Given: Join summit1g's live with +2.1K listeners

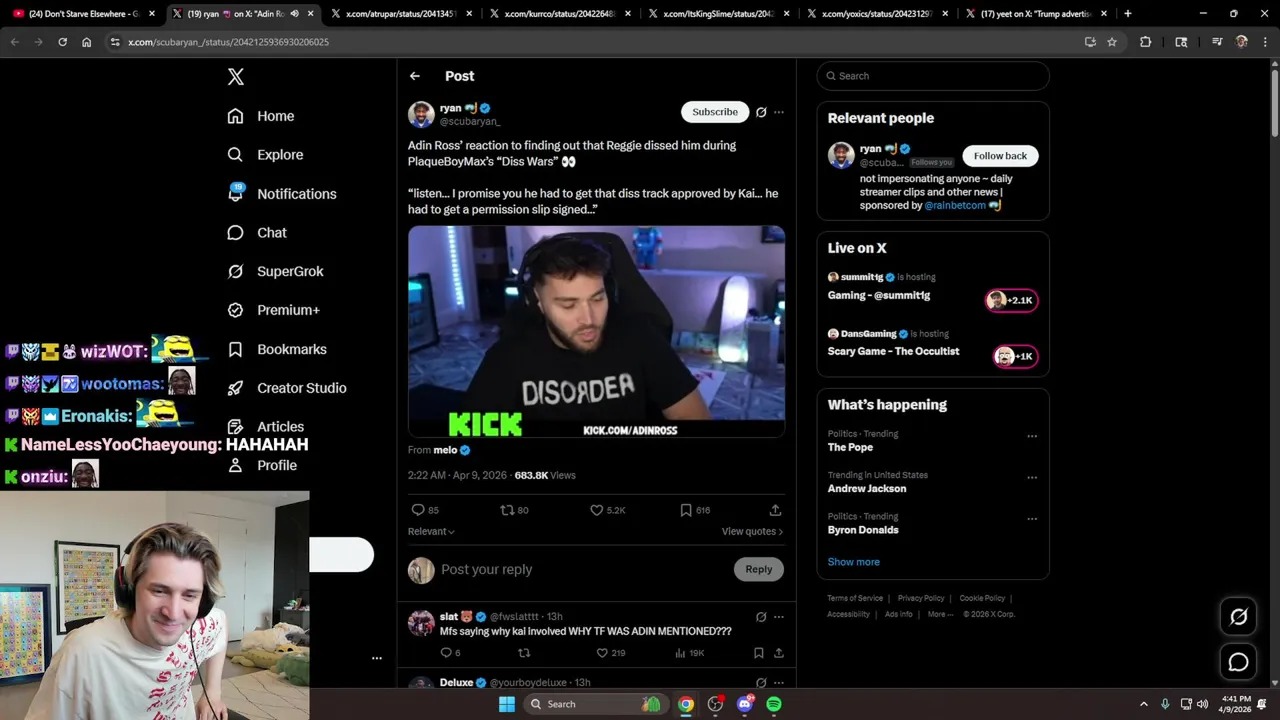Looking at the screenshot, I should (x=1012, y=300).
